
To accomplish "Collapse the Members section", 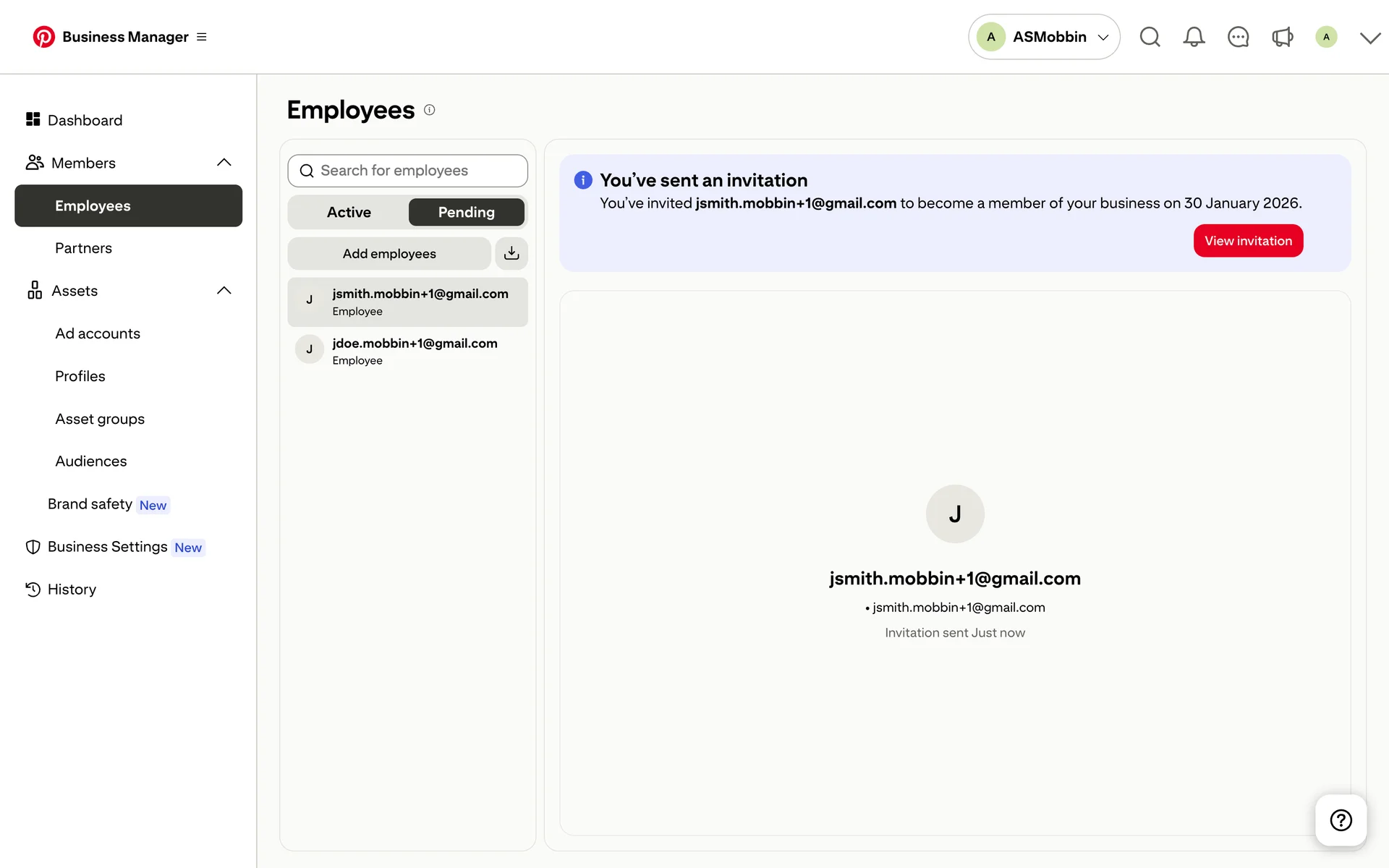I will coord(224,163).
